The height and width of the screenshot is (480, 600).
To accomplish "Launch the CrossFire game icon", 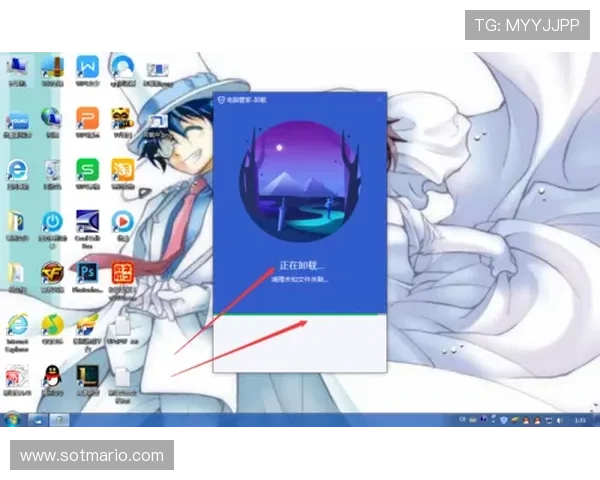I will pyautogui.click(x=52, y=271).
